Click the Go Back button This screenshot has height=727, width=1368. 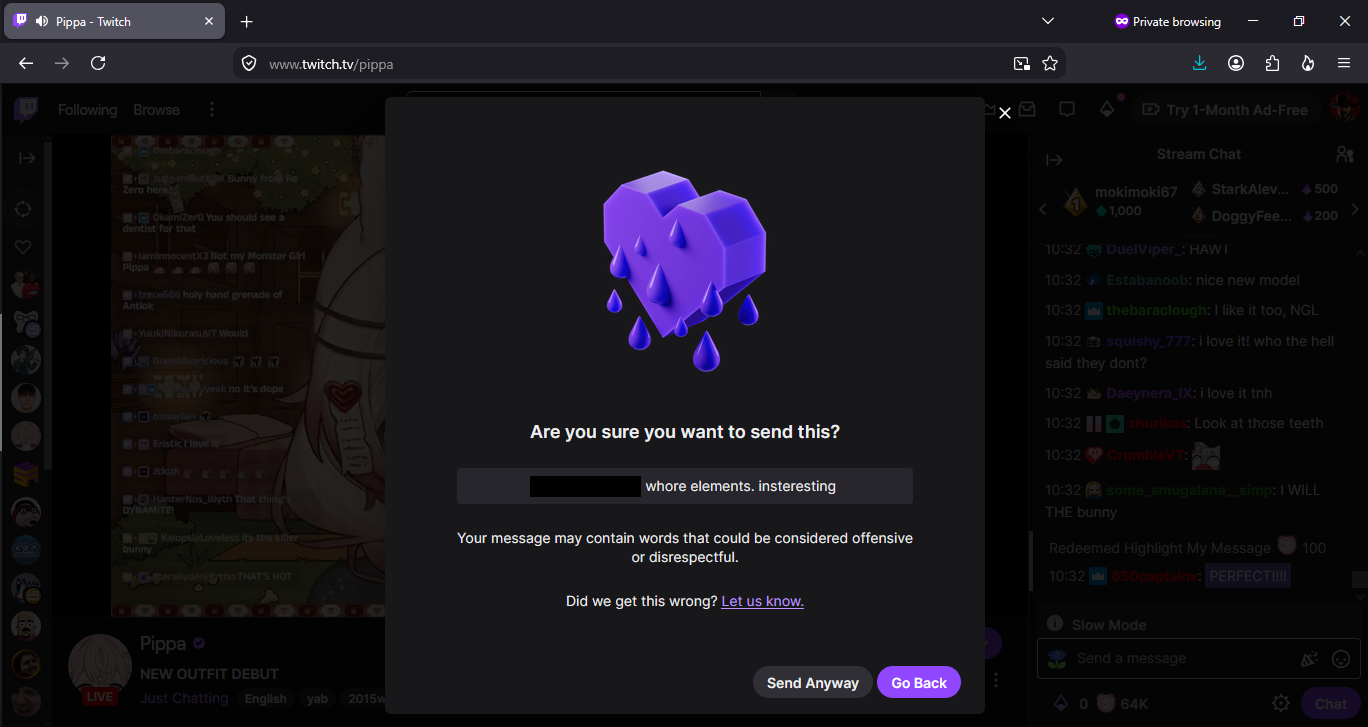tap(919, 683)
